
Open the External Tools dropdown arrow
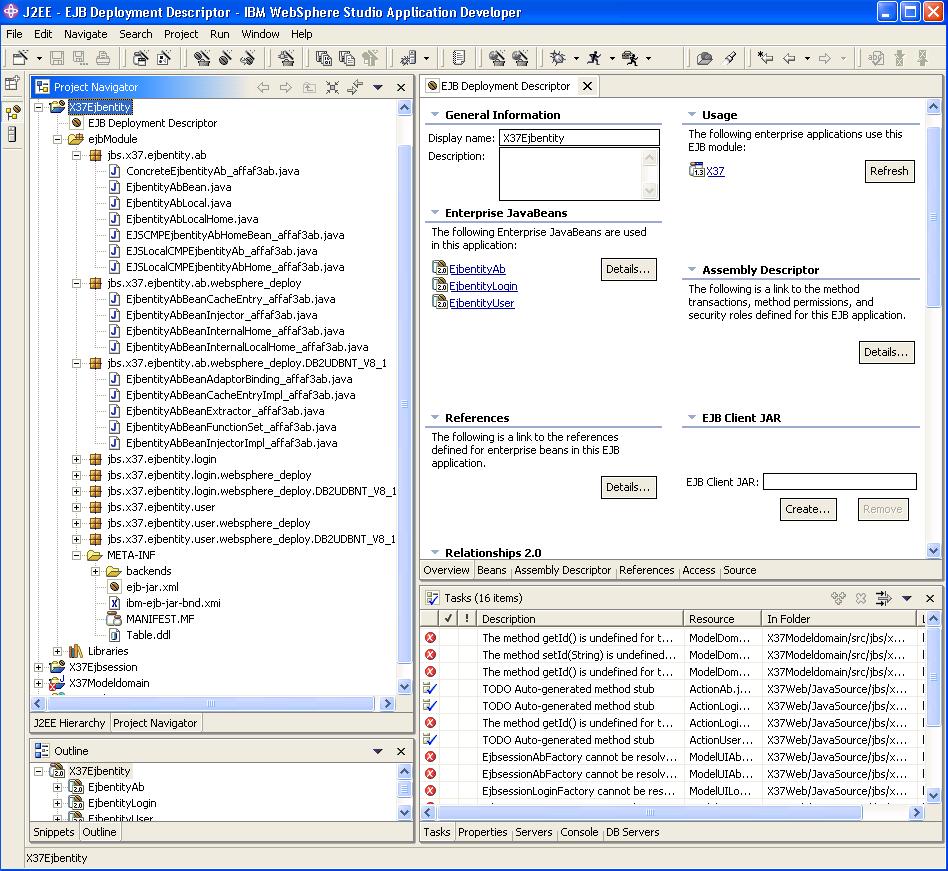pyautogui.click(x=649, y=59)
